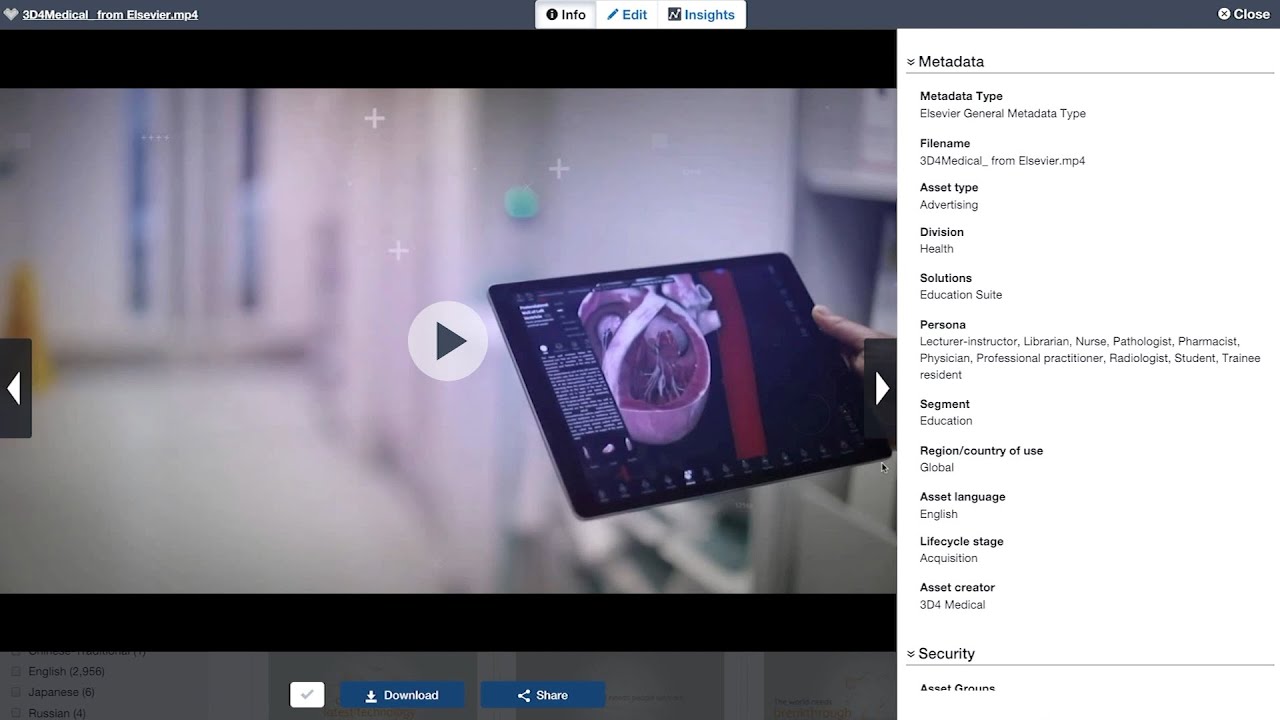
Task: Tick the Russian (4) language filter
Action: pos(16,713)
